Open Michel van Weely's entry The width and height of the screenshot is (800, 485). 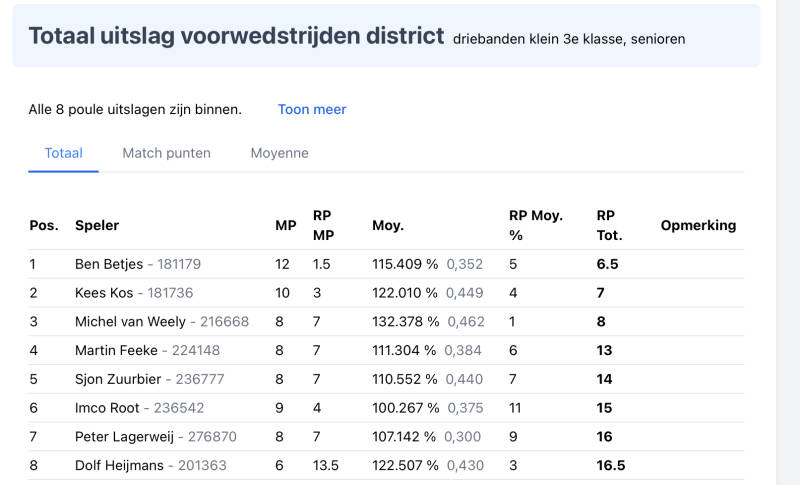click(x=130, y=321)
